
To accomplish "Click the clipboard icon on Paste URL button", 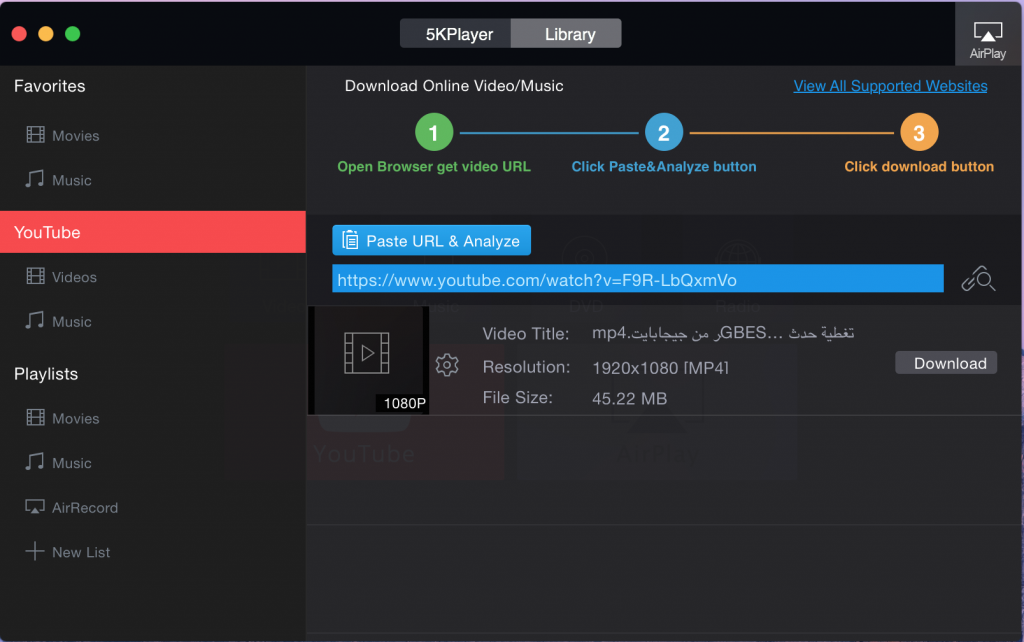I will click(x=350, y=240).
